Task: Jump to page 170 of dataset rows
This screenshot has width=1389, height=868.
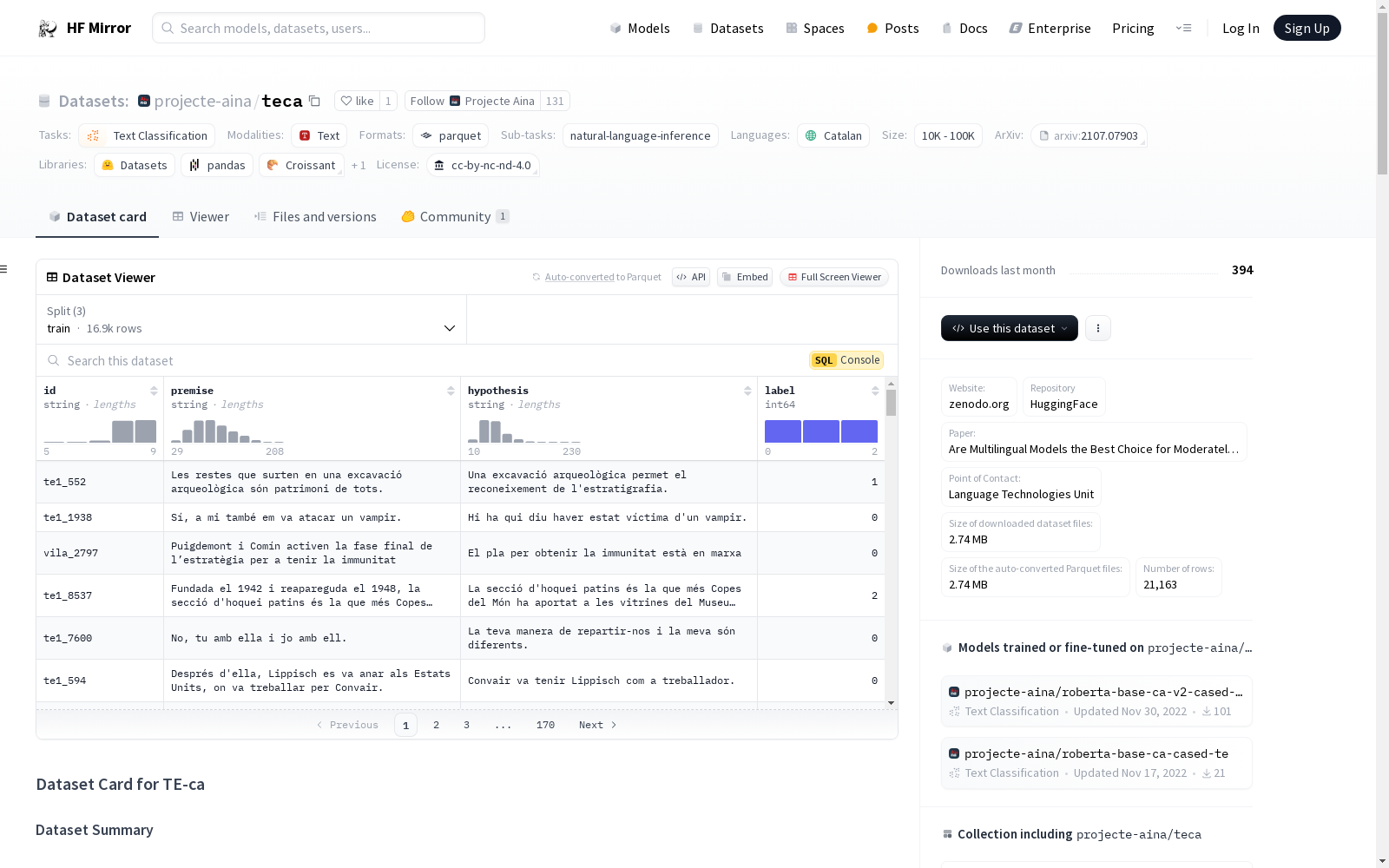Action: click(x=545, y=725)
